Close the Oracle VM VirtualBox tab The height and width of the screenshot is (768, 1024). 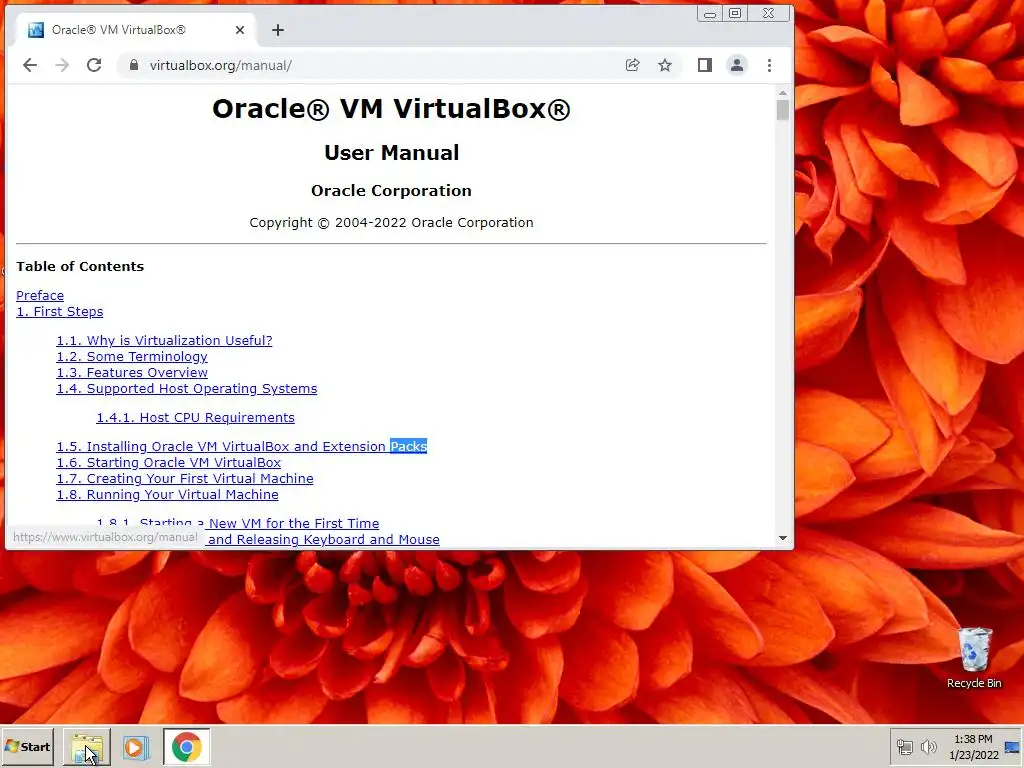tap(240, 30)
